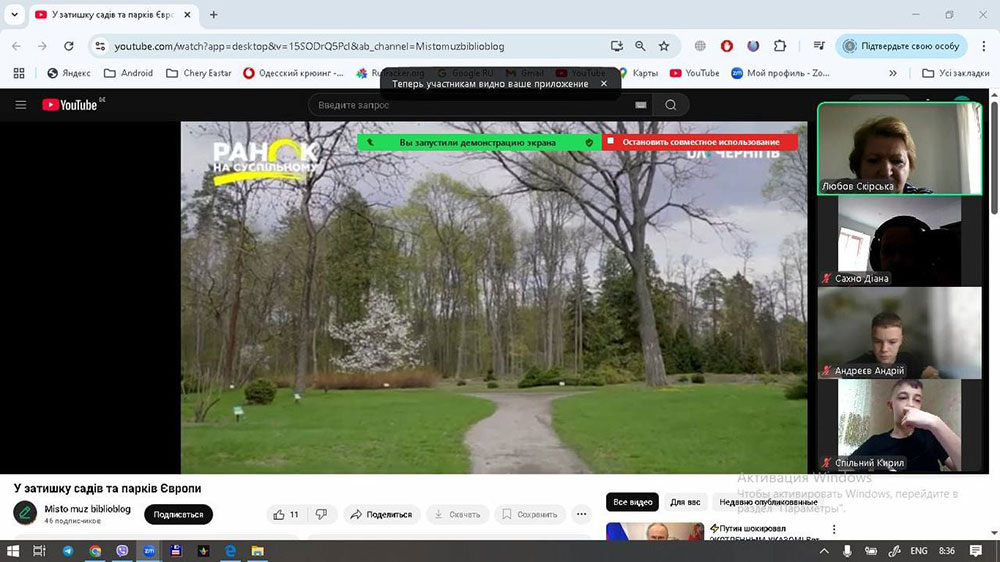Image resolution: width=1000 pixels, height=562 pixels.
Task: Open the Яндекс bookmark
Action: pos(69,73)
